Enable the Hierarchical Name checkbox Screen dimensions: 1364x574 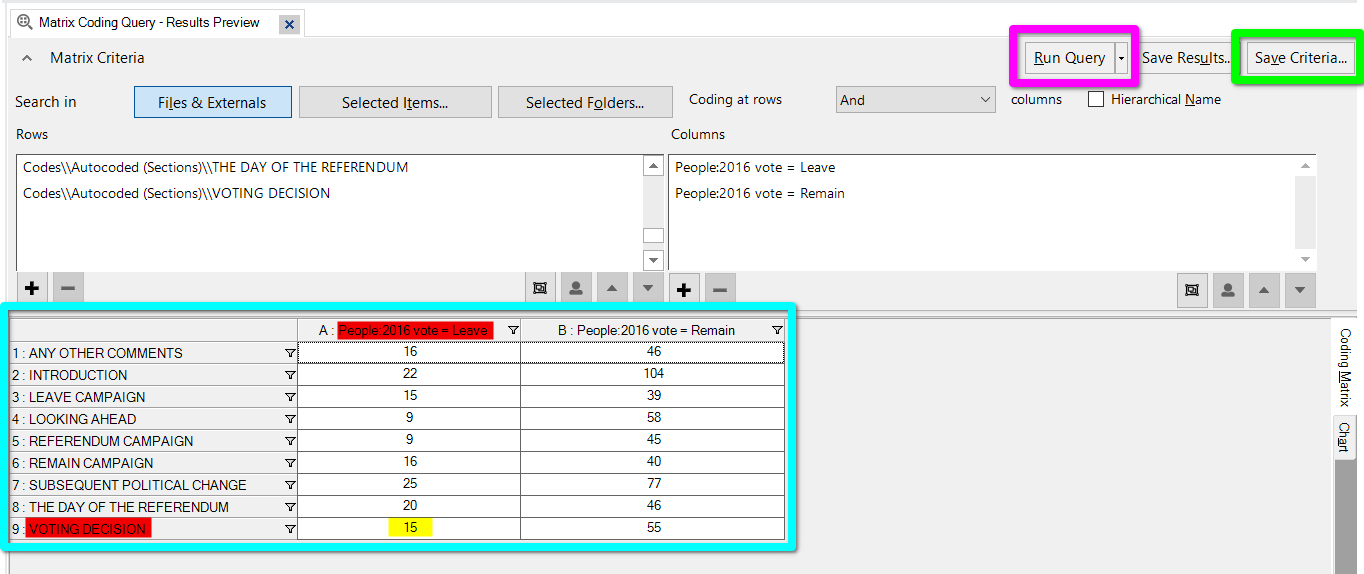pyautogui.click(x=1096, y=100)
